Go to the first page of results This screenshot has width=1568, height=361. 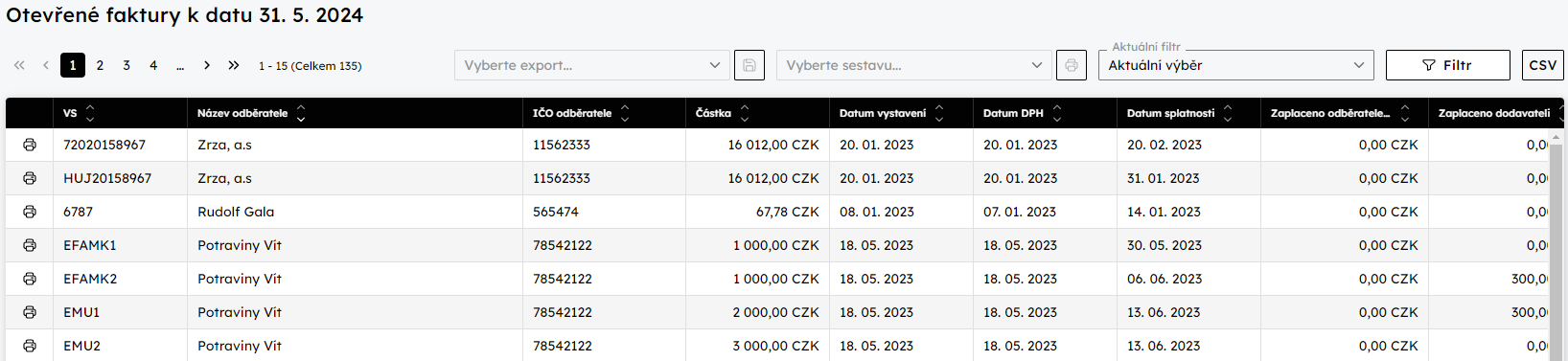(19, 65)
